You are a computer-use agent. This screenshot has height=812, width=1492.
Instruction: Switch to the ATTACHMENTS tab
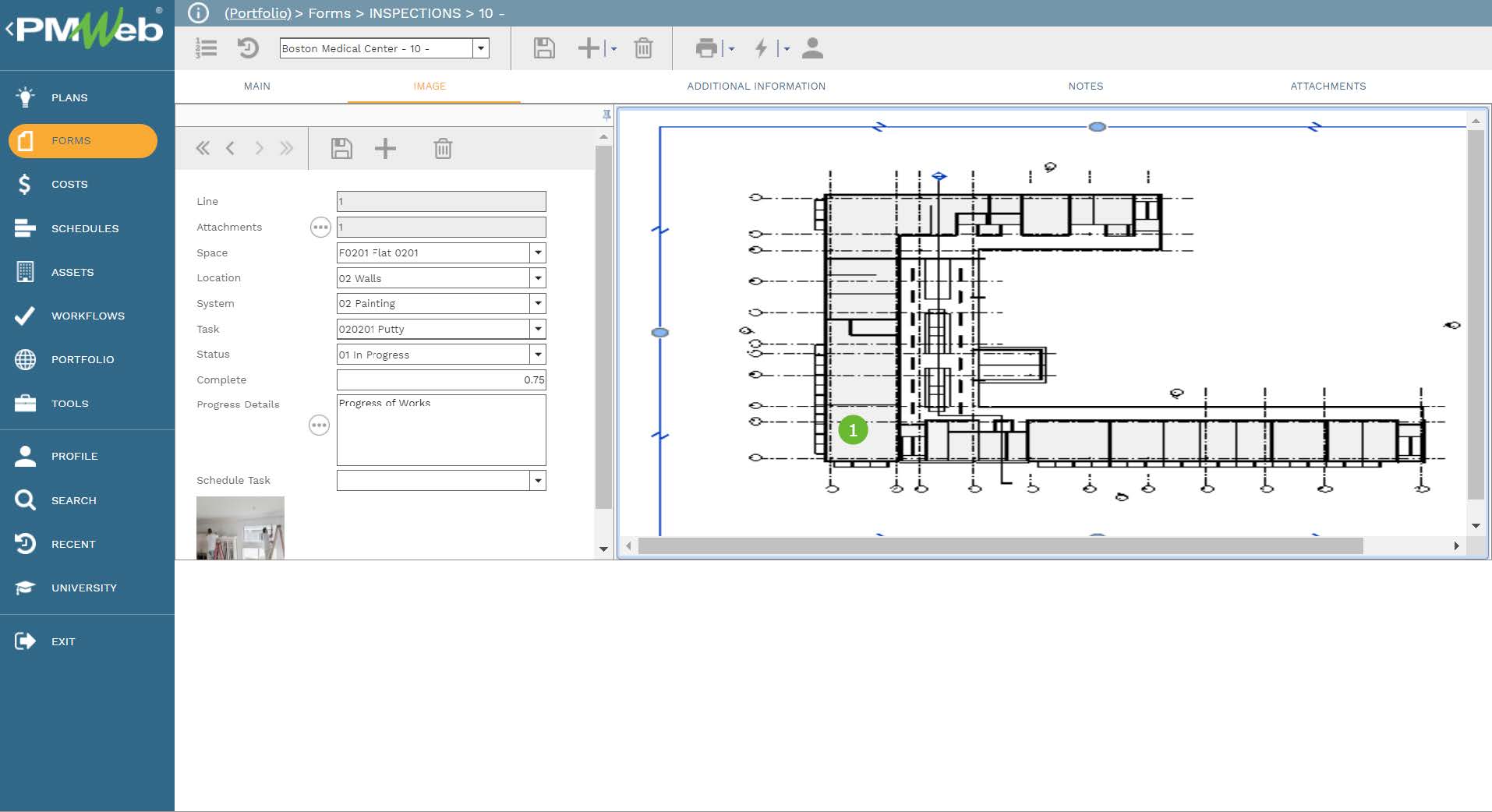click(1328, 86)
